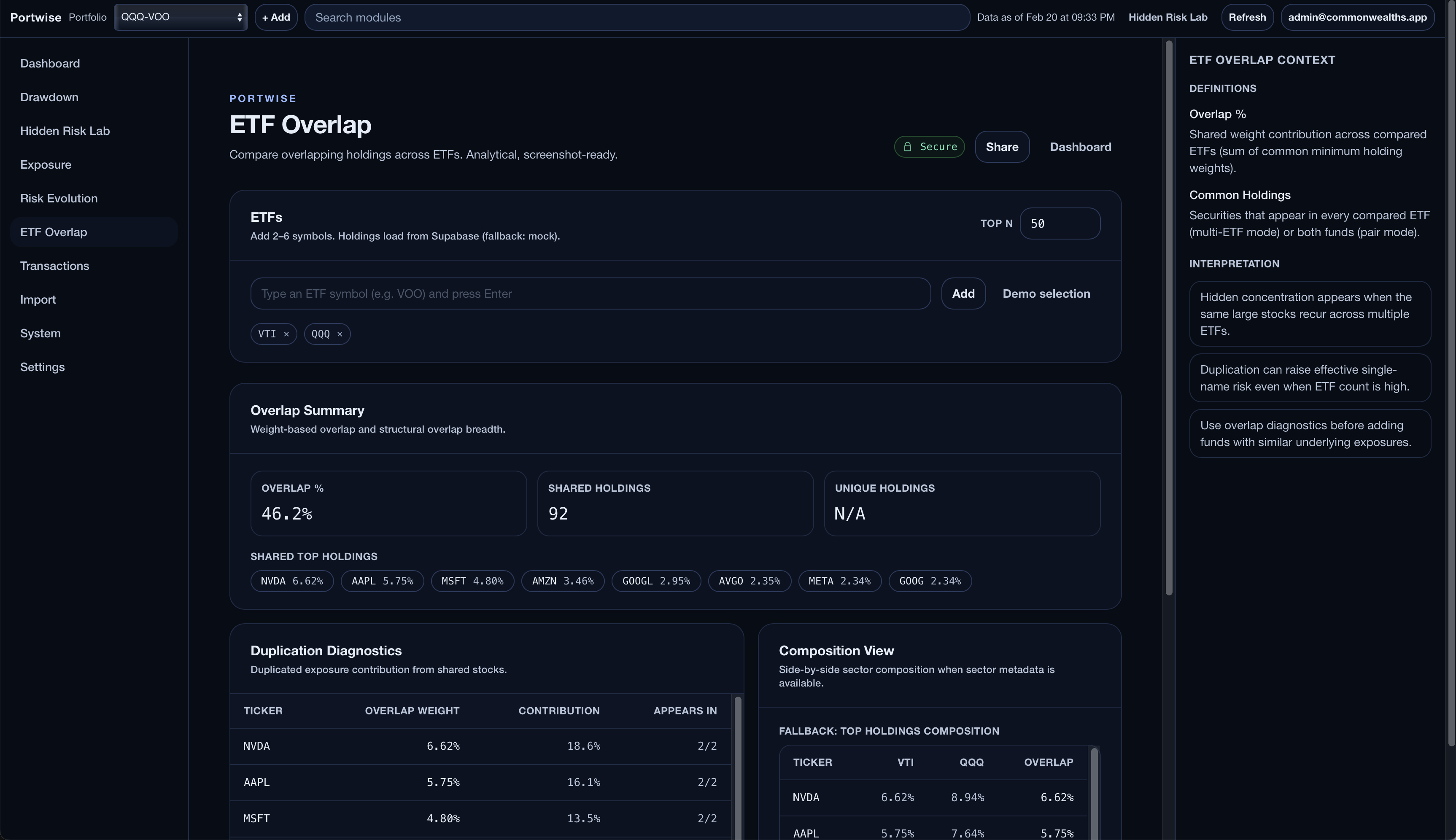Click the Share button
This screenshot has height=840, width=1456.
point(1001,147)
